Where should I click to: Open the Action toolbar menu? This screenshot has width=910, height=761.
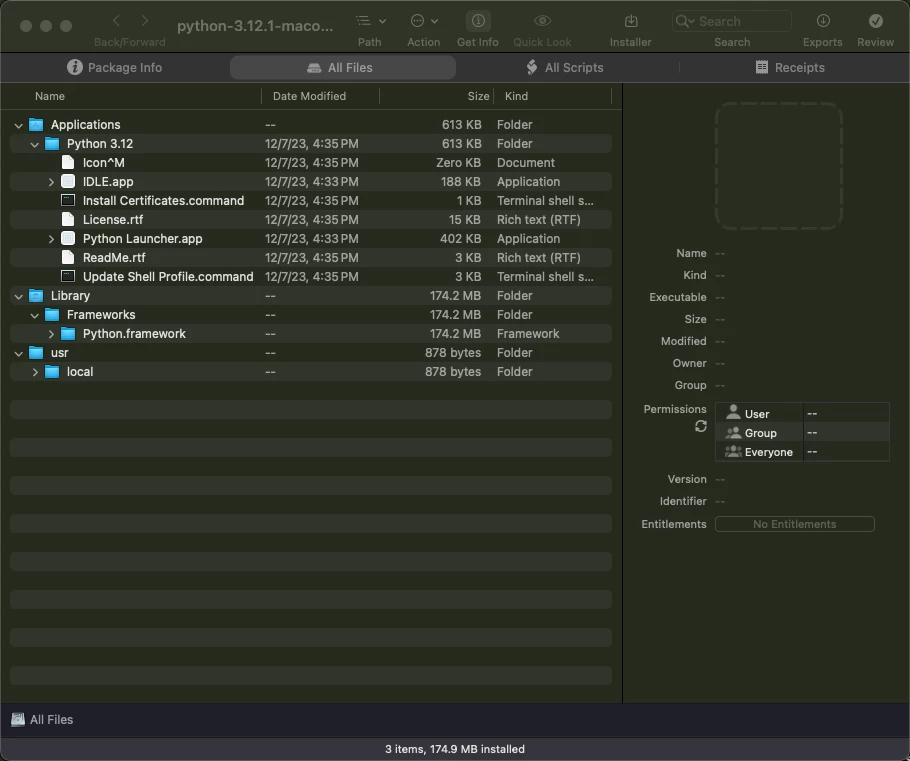424,21
